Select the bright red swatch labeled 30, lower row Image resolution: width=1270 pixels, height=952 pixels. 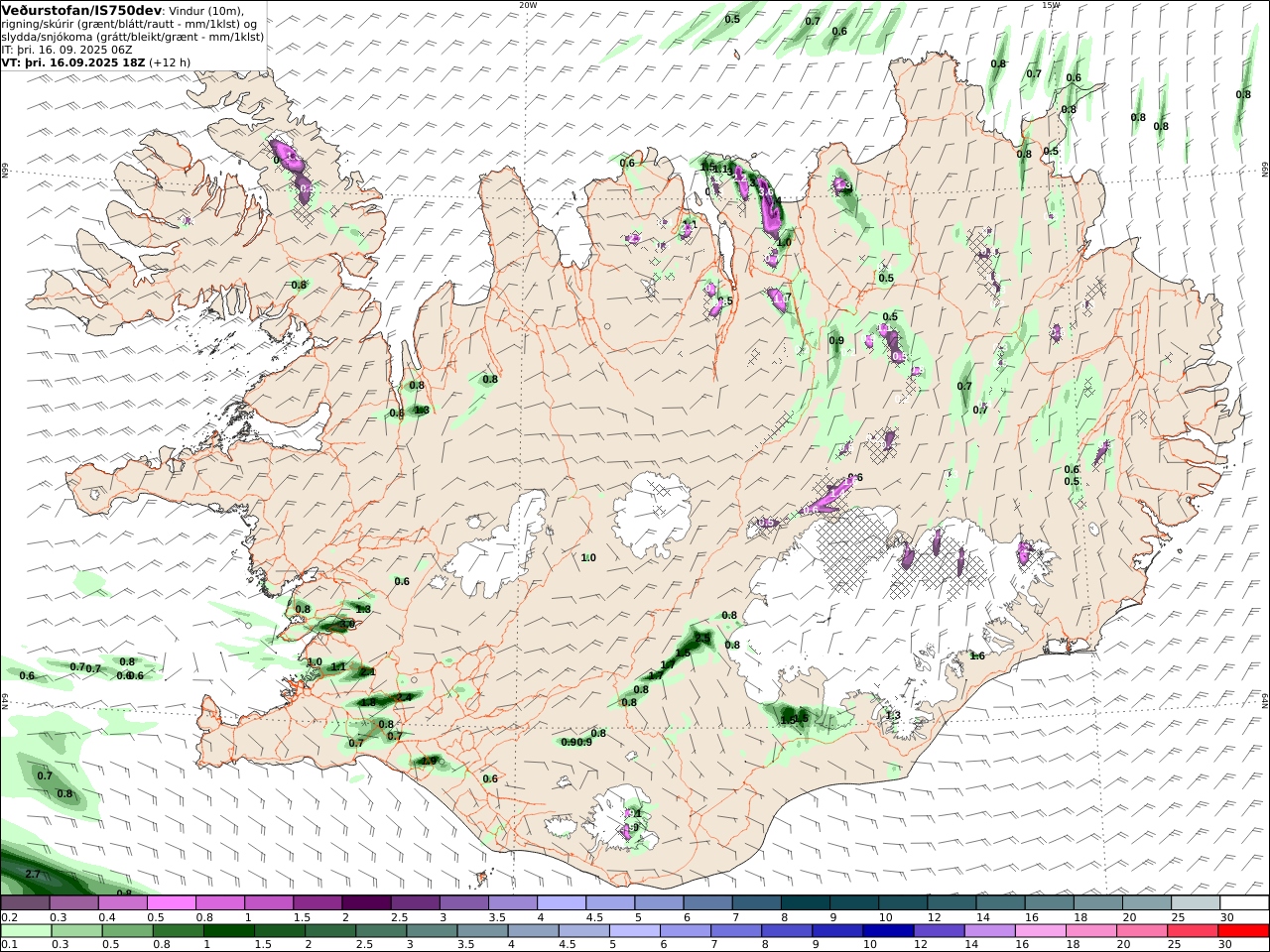point(1244,930)
